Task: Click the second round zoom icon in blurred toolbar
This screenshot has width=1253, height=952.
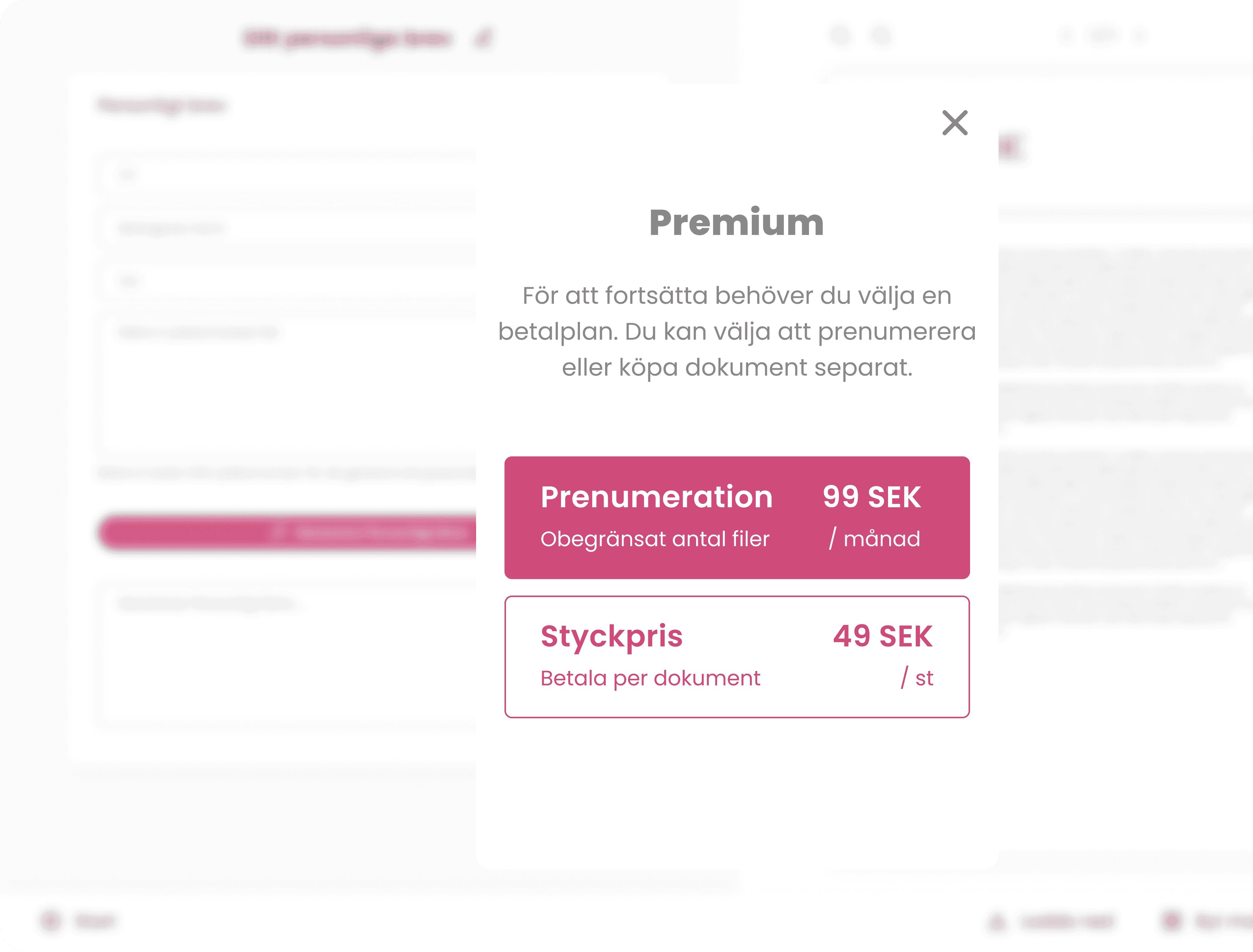Action: [x=882, y=36]
